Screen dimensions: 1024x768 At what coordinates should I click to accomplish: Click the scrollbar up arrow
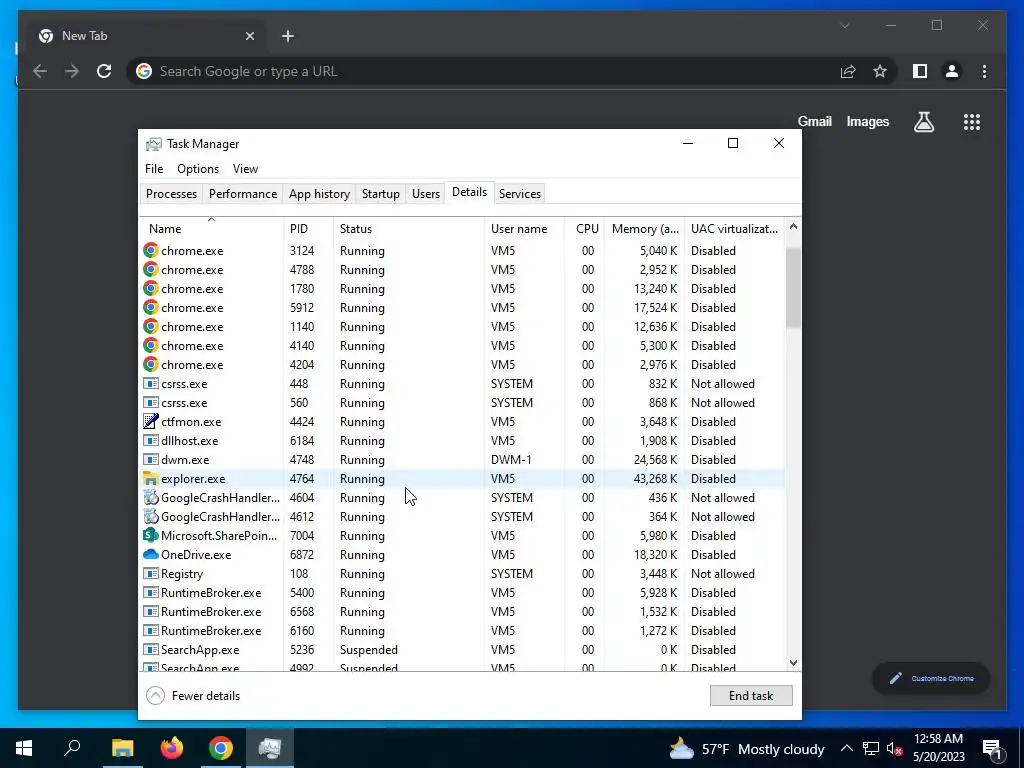point(793,226)
